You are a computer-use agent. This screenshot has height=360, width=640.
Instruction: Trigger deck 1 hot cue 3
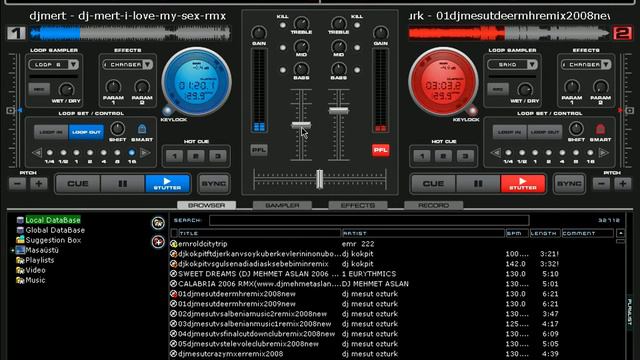coord(218,156)
